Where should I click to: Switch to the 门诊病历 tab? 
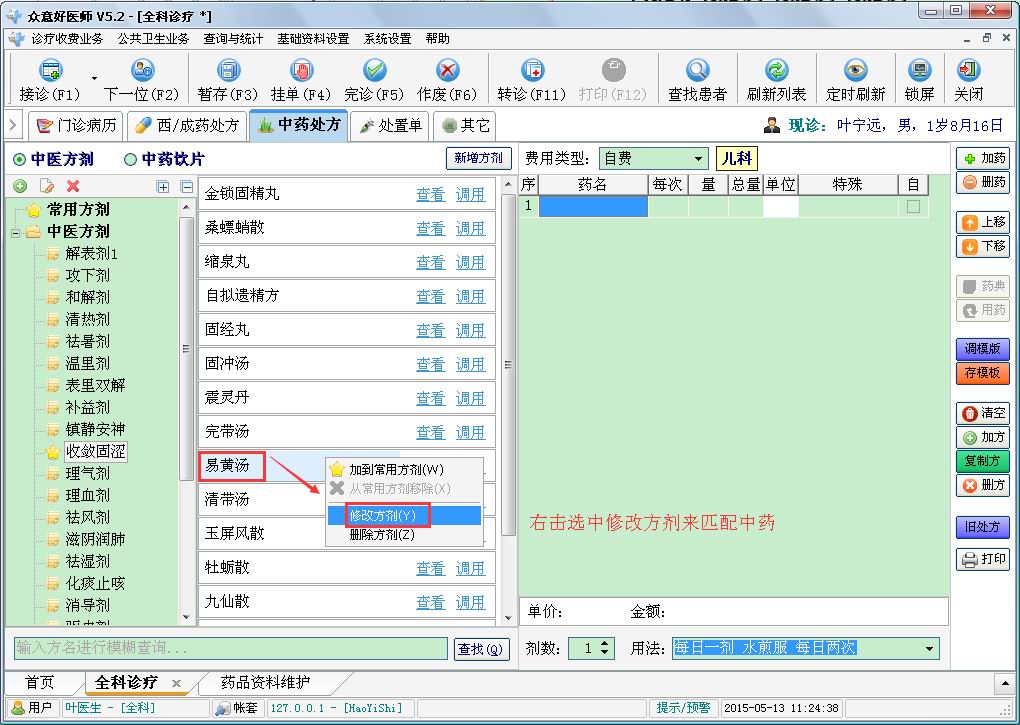pos(77,125)
